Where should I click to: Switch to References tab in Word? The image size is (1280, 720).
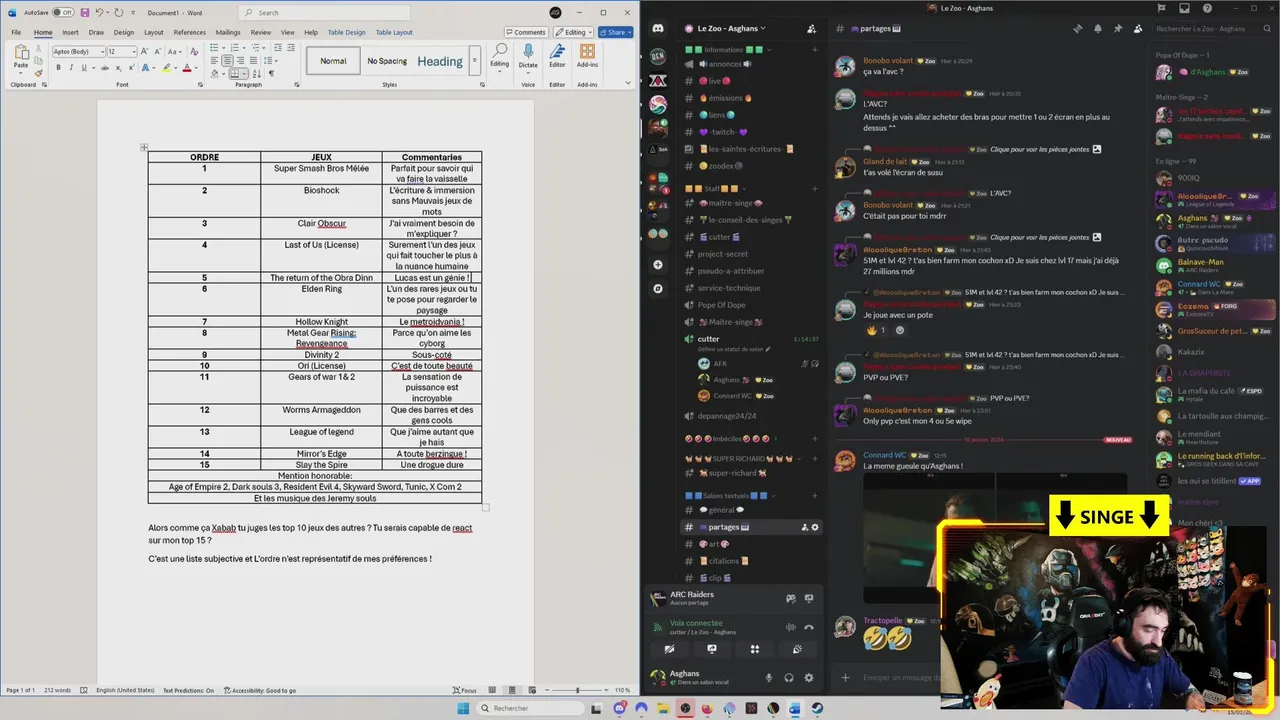point(189,32)
